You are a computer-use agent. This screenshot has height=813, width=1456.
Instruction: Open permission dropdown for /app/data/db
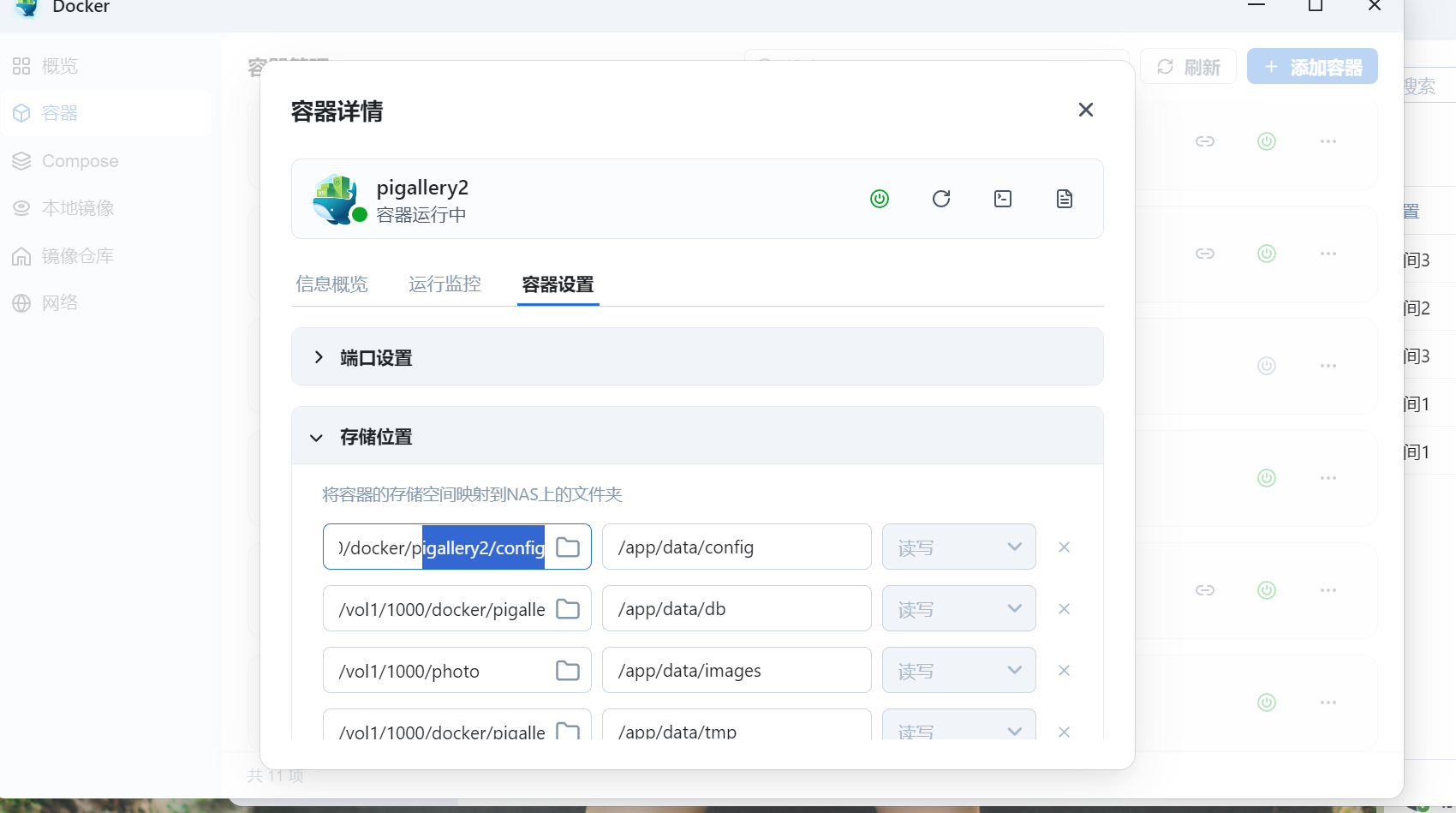pyautogui.click(x=958, y=608)
